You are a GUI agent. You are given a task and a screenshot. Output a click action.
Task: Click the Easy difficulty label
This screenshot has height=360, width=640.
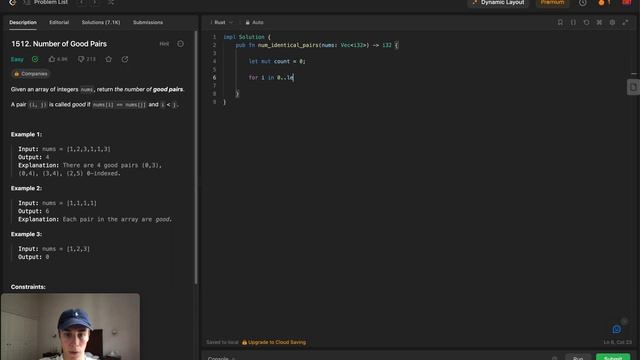click(x=17, y=60)
